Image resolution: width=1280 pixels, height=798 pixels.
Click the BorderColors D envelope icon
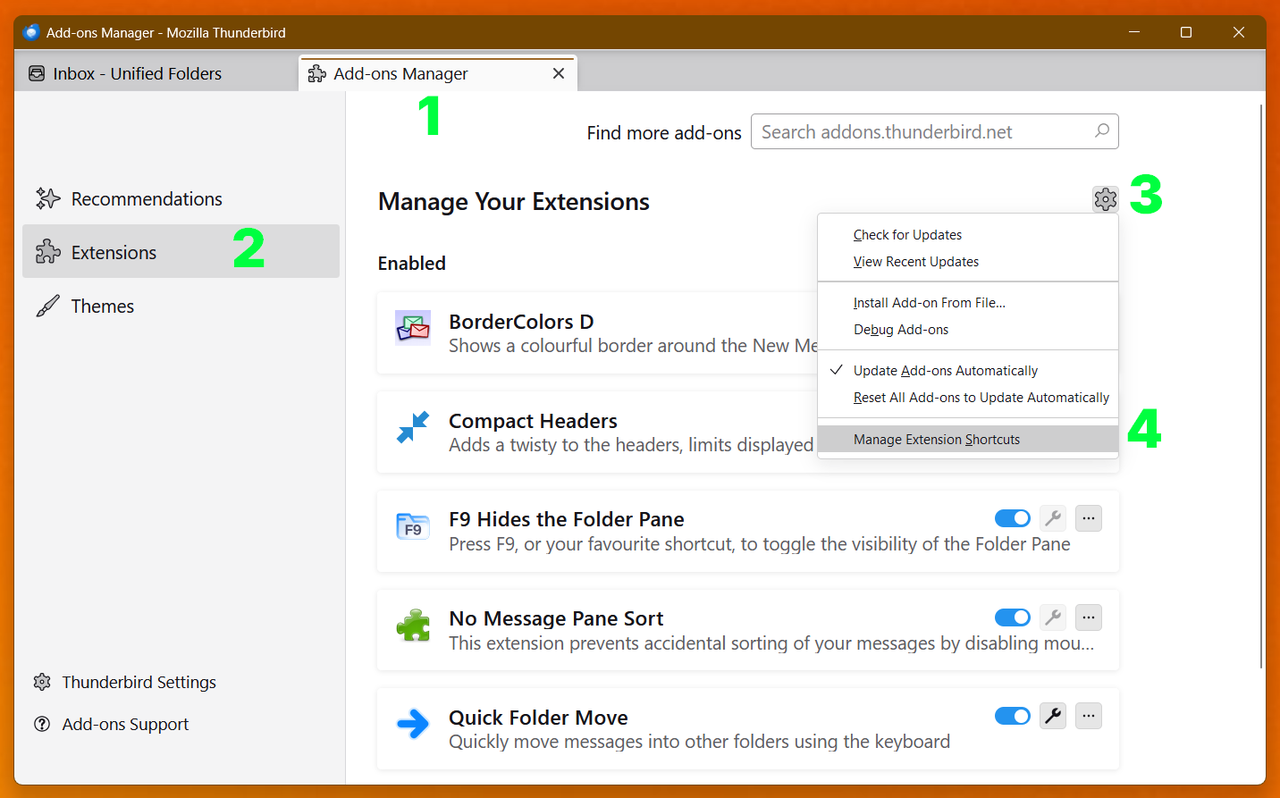click(x=413, y=328)
